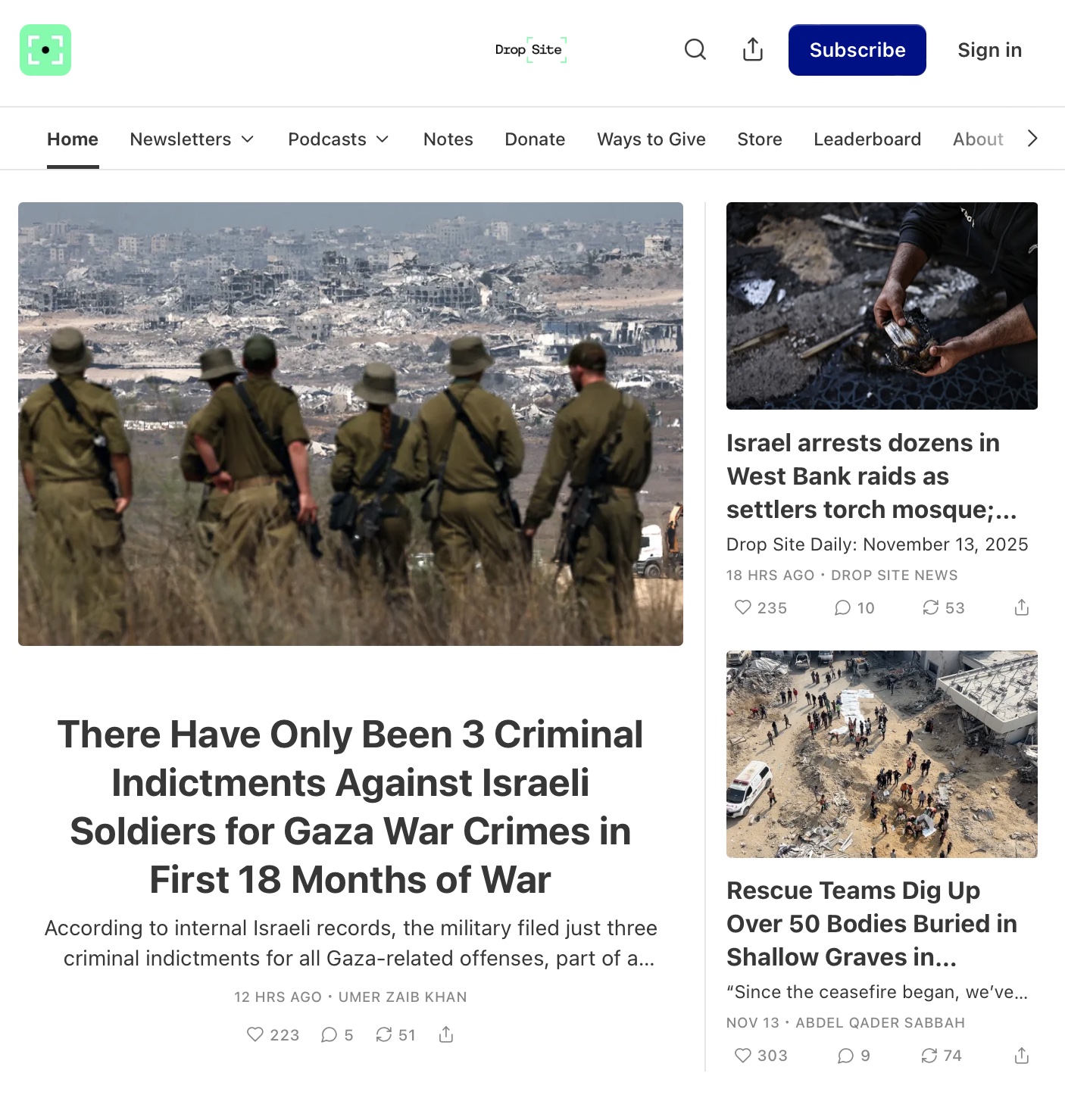
Task: Open the search magnifier icon
Action: (x=695, y=50)
